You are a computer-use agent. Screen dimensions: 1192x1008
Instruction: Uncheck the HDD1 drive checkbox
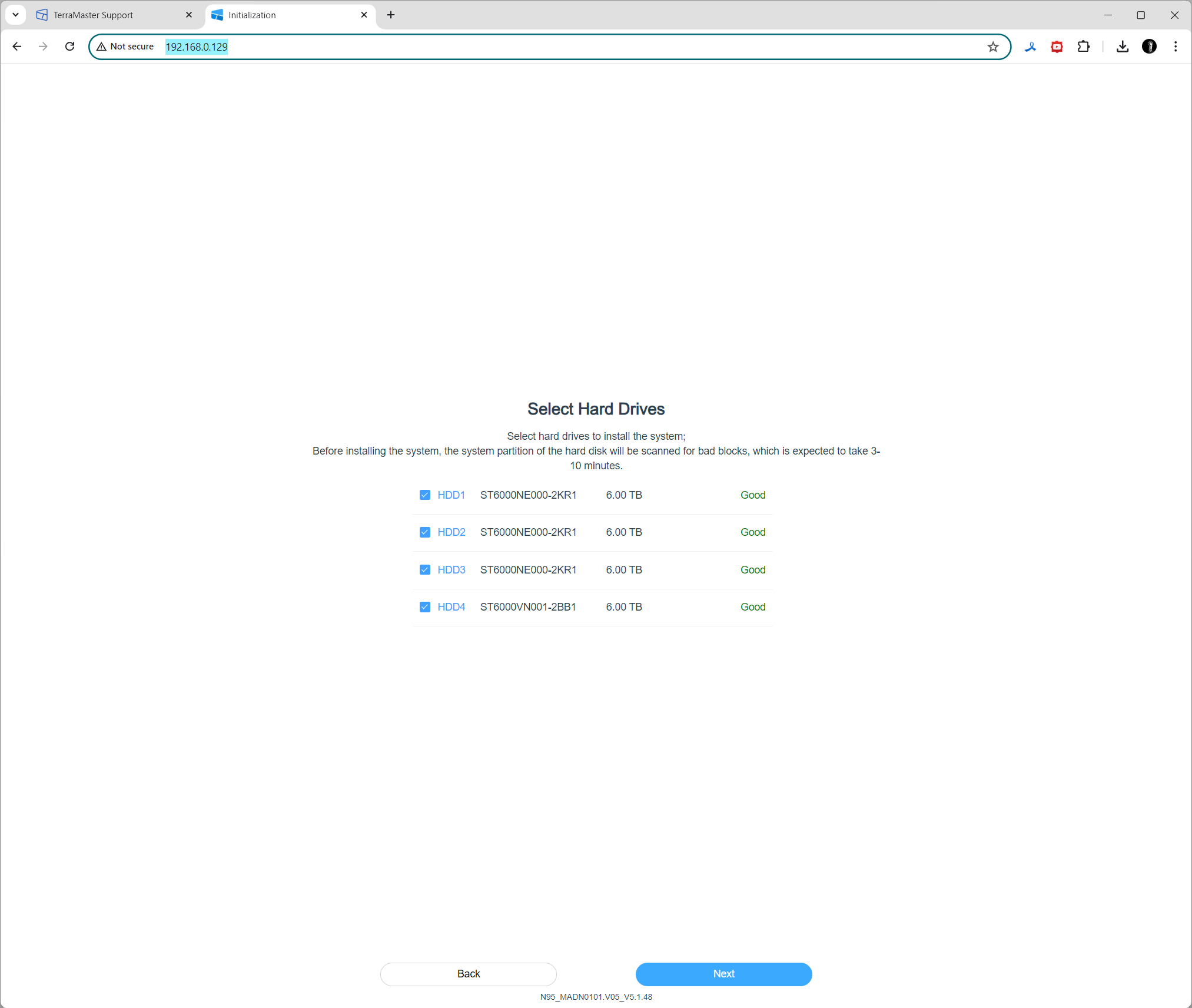(424, 495)
